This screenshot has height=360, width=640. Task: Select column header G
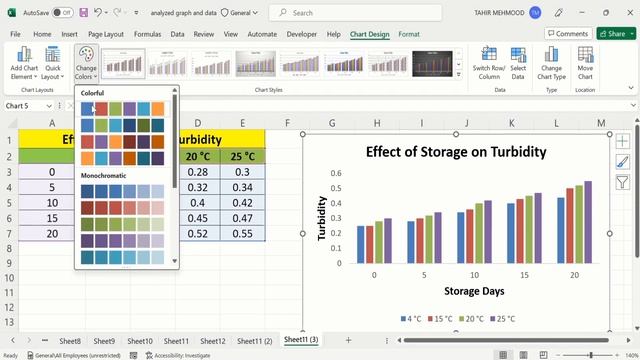(x=332, y=123)
